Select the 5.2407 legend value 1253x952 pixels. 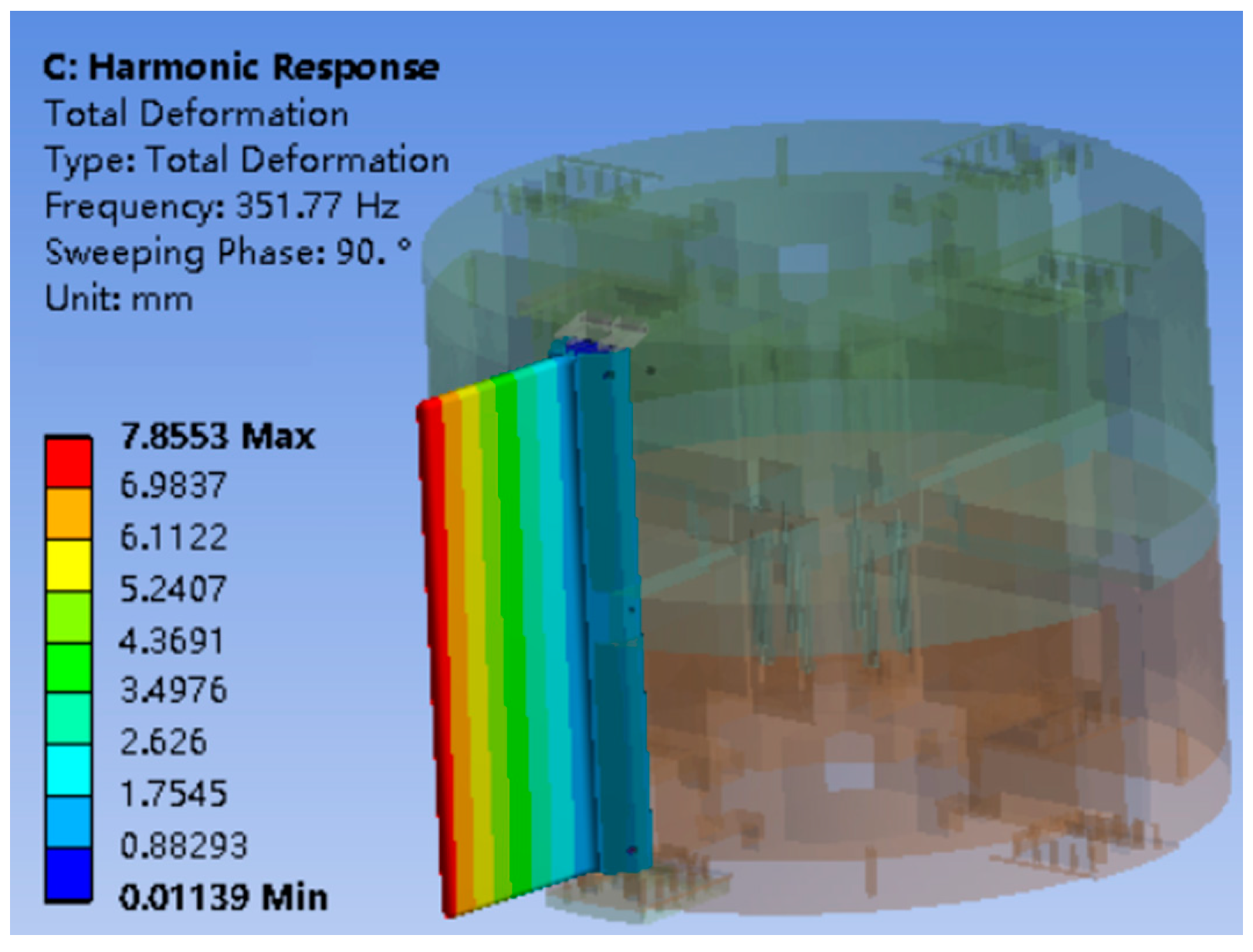pyautogui.click(x=173, y=589)
